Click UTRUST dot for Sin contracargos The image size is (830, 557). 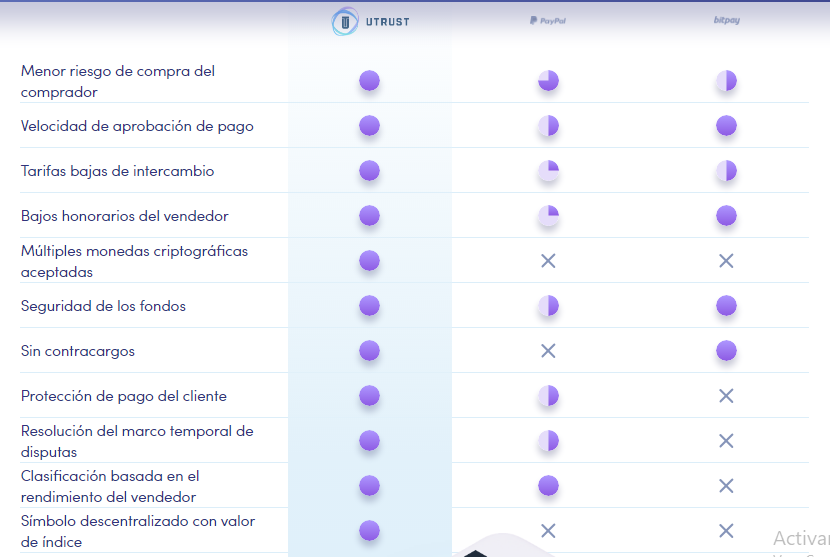pos(369,351)
